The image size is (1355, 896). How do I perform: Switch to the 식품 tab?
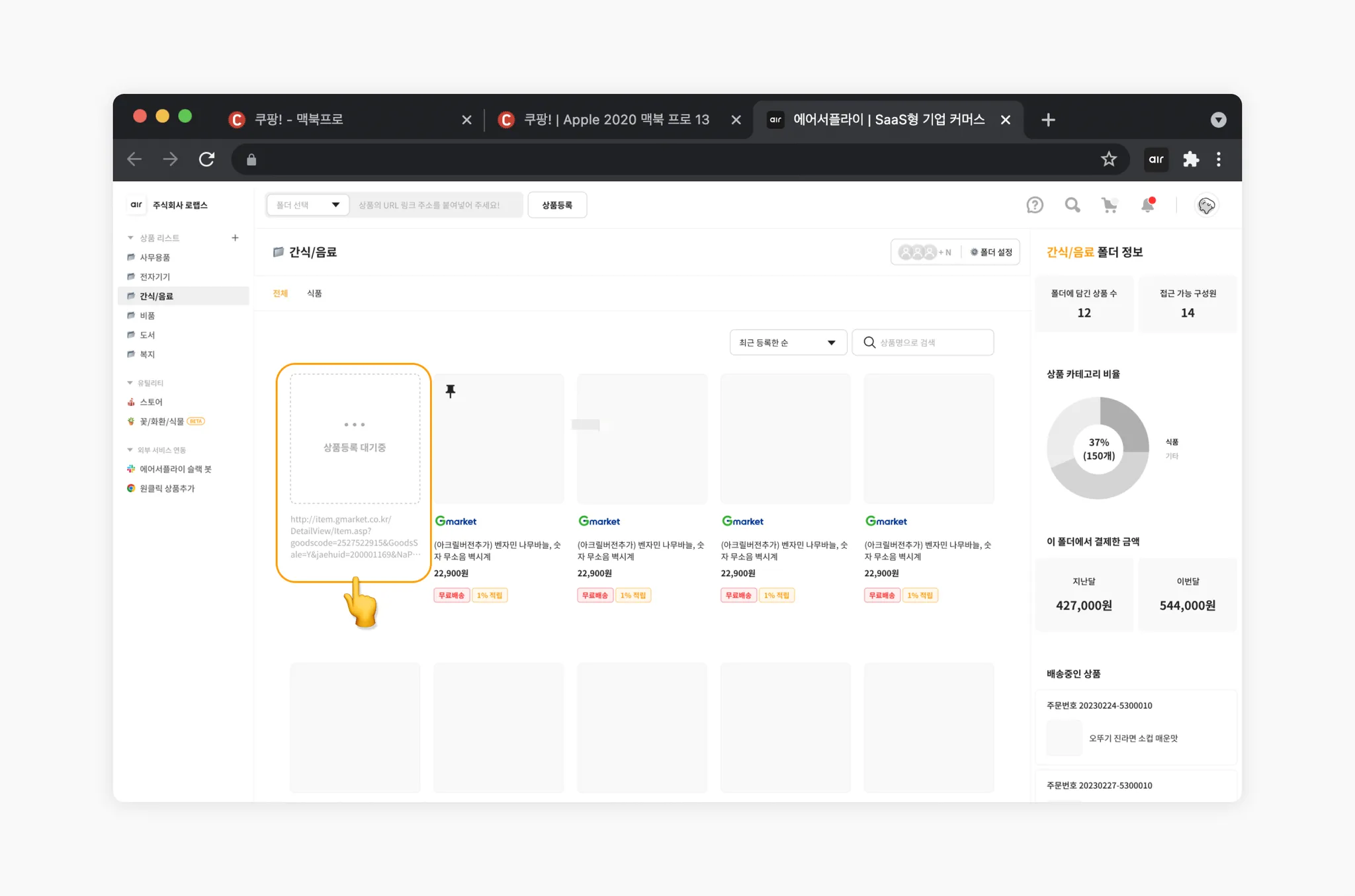tap(314, 294)
